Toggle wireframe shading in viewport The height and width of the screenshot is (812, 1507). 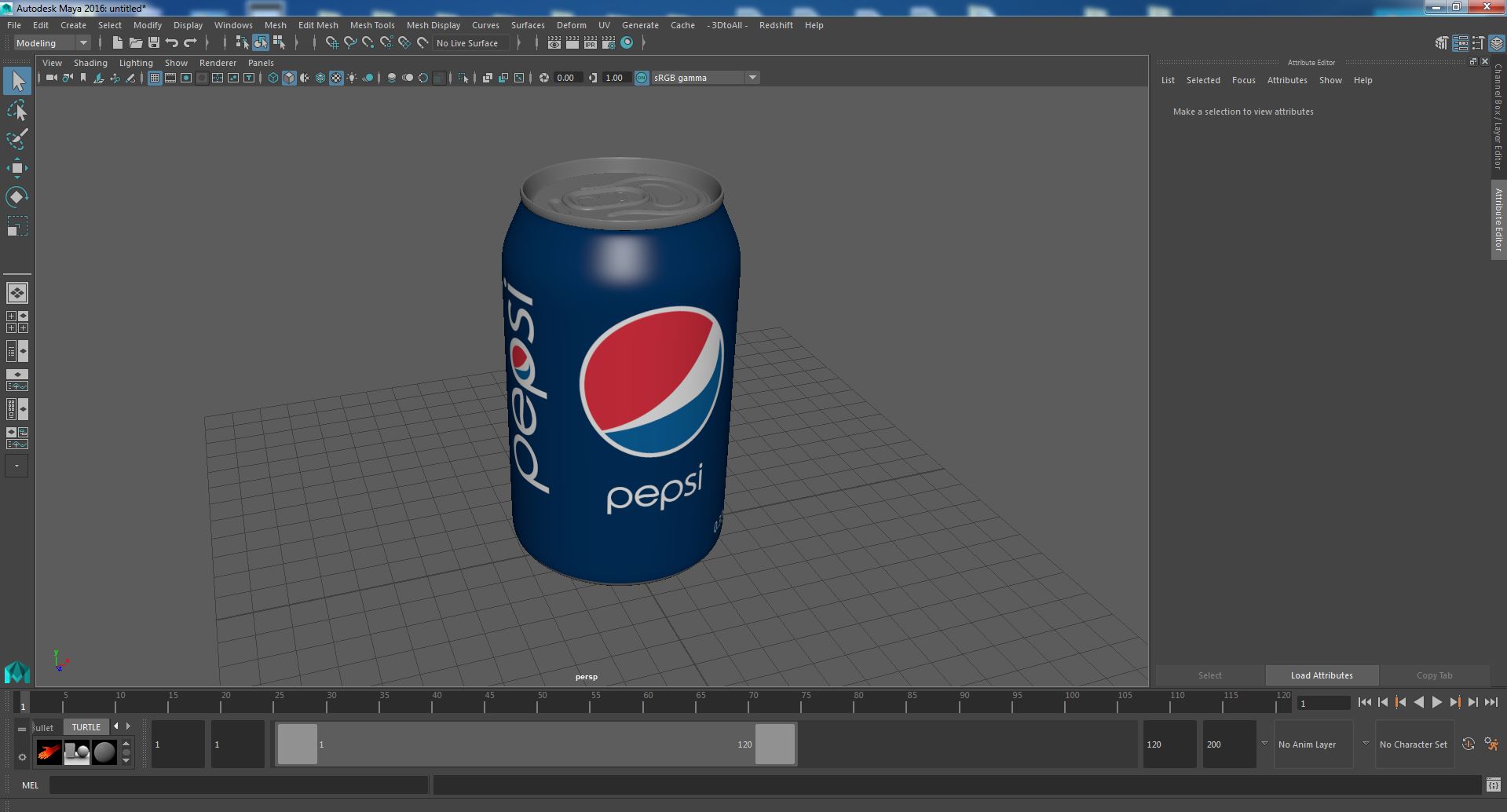(273, 78)
